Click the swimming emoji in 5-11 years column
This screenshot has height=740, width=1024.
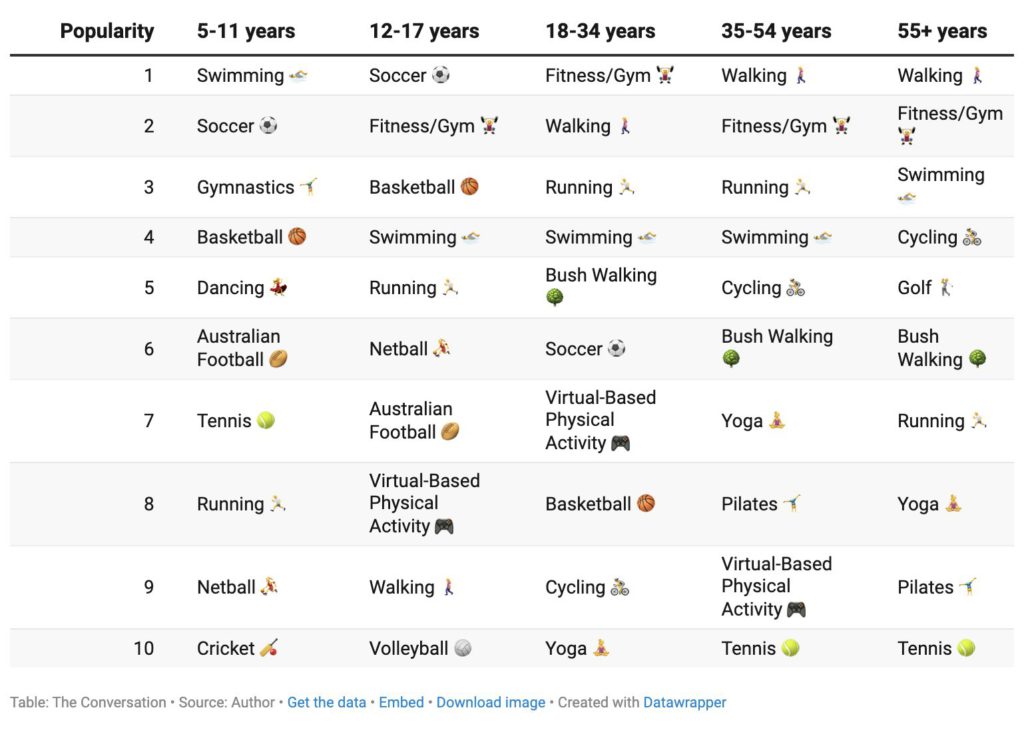[x=298, y=76]
